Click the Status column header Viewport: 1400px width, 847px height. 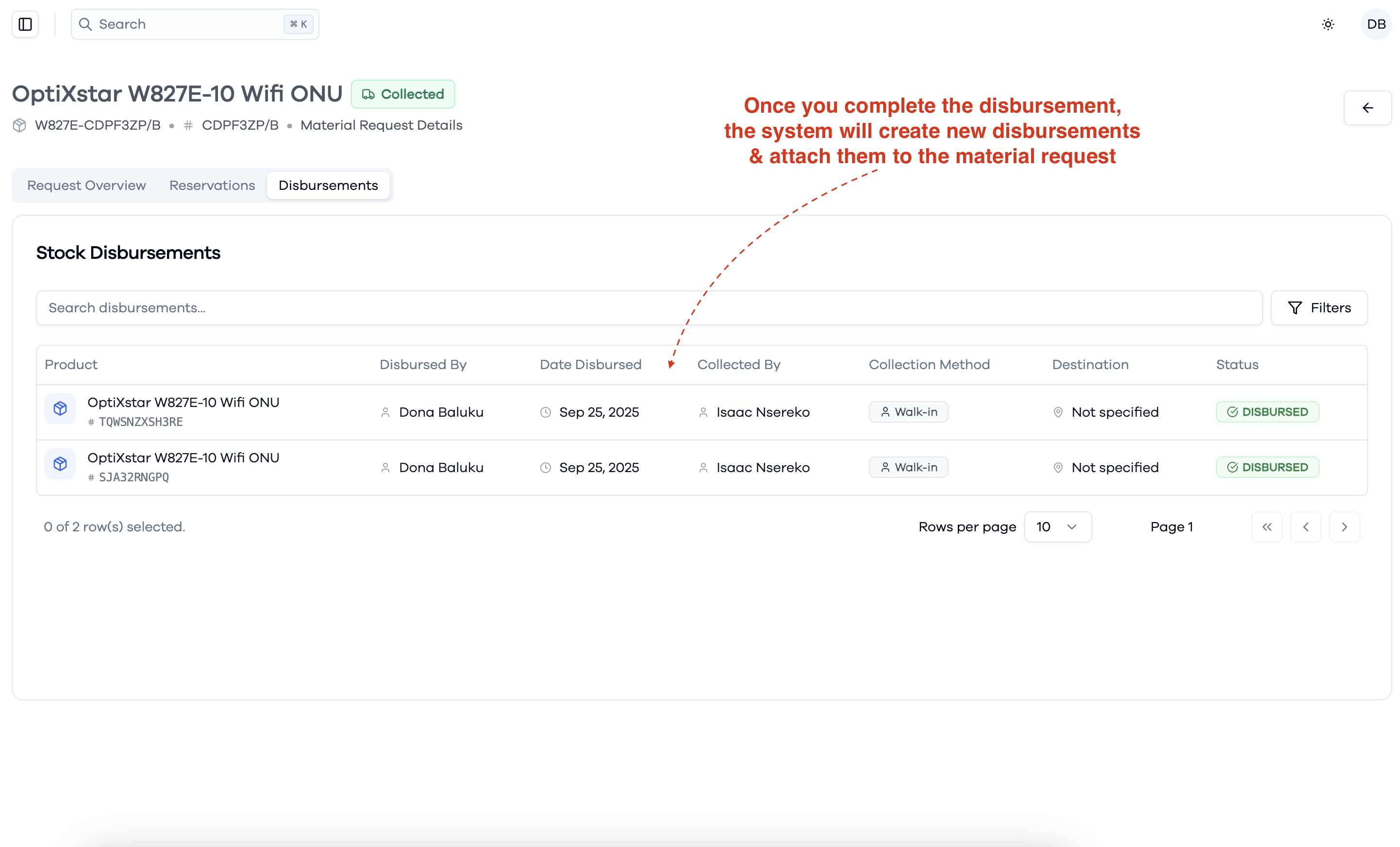tap(1237, 364)
